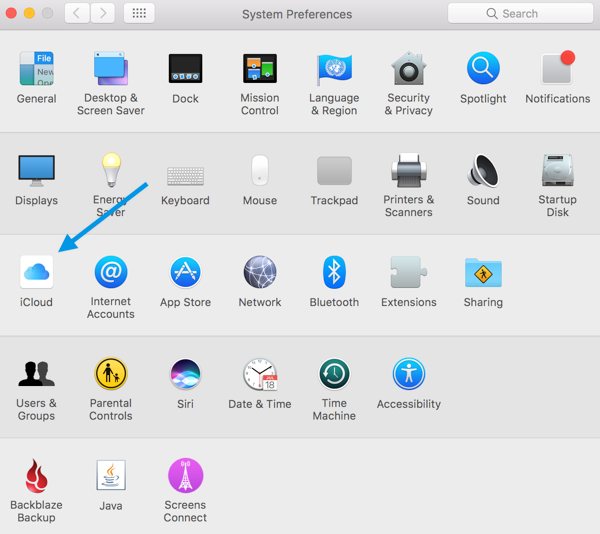Click the Forward navigation arrow

(x=103, y=13)
